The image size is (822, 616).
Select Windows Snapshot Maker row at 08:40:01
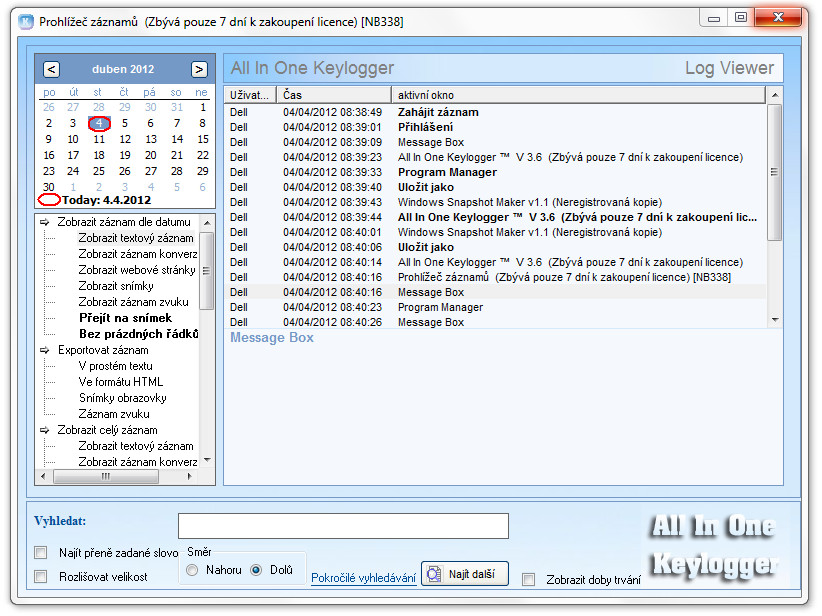click(494, 232)
